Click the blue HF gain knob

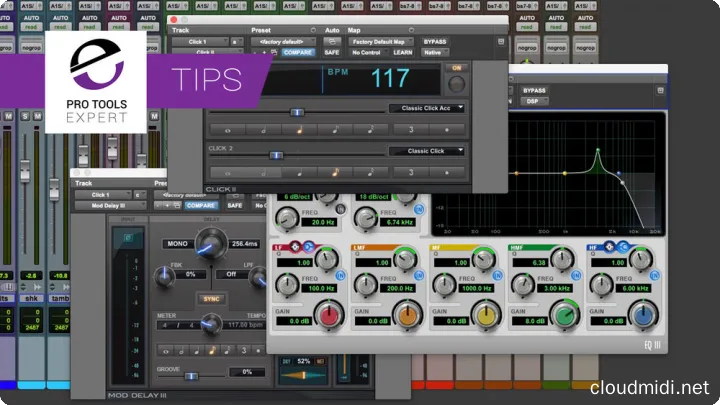pos(645,317)
